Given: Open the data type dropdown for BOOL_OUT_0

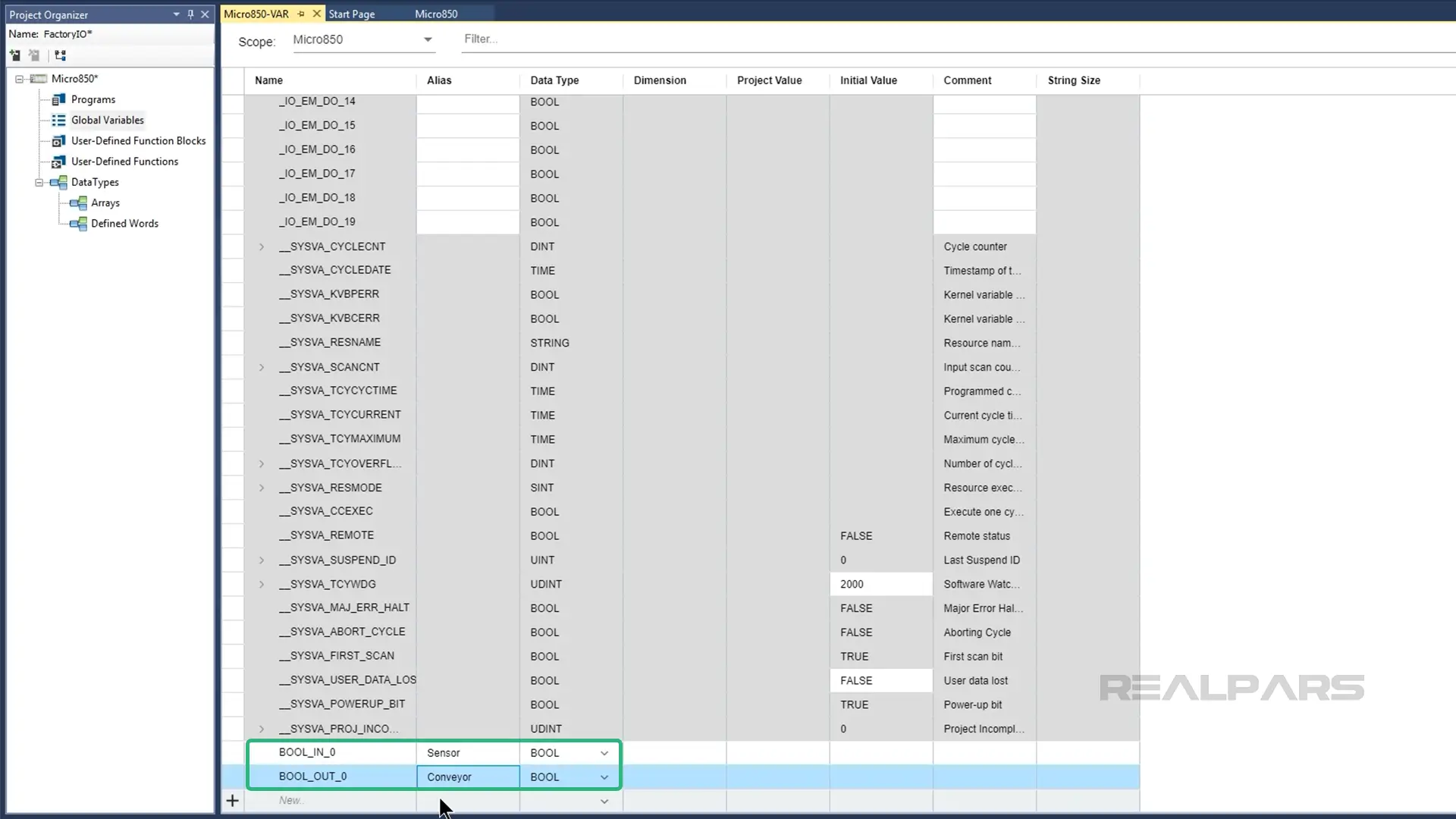Looking at the screenshot, I should point(604,777).
